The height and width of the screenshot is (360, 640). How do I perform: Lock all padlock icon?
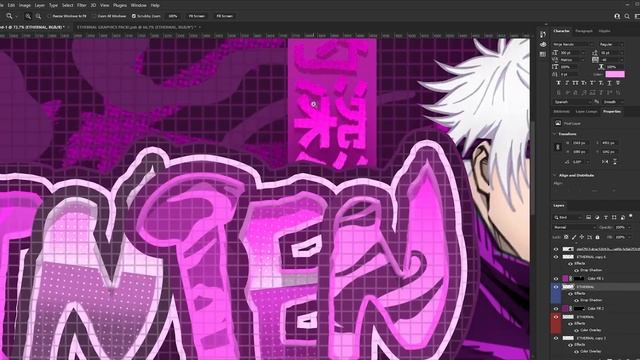(598, 237)
